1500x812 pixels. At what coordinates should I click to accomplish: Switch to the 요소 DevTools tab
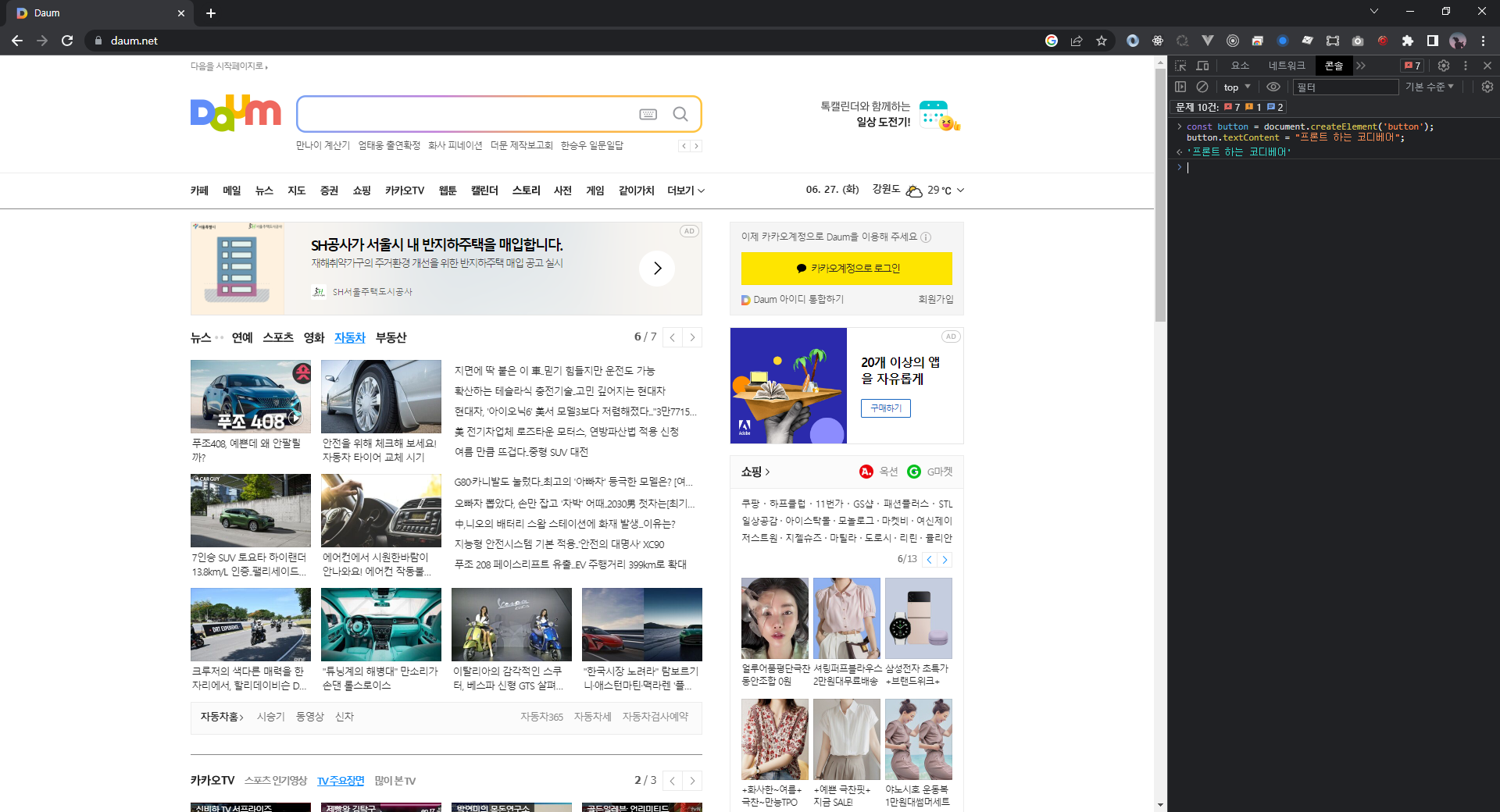[1240, 66]
